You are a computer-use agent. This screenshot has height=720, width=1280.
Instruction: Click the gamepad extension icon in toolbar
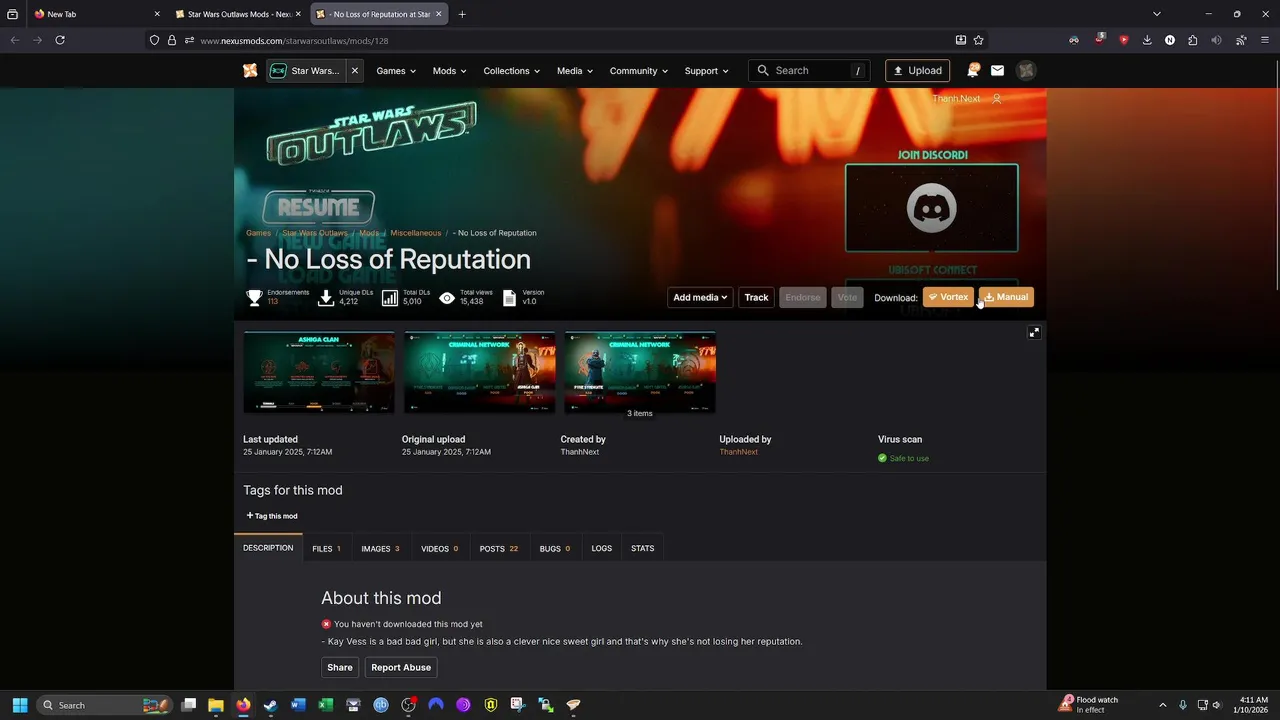1074,40
